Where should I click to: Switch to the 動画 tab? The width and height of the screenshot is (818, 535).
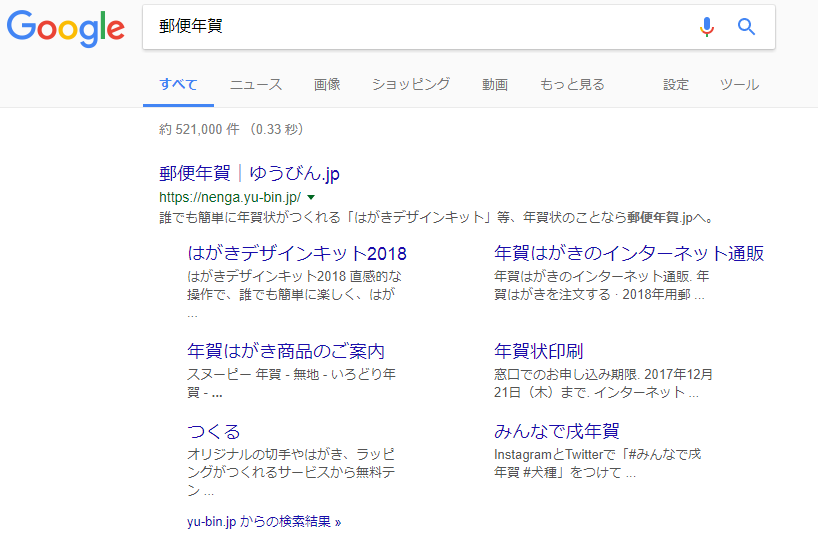(x=495, y=84)
